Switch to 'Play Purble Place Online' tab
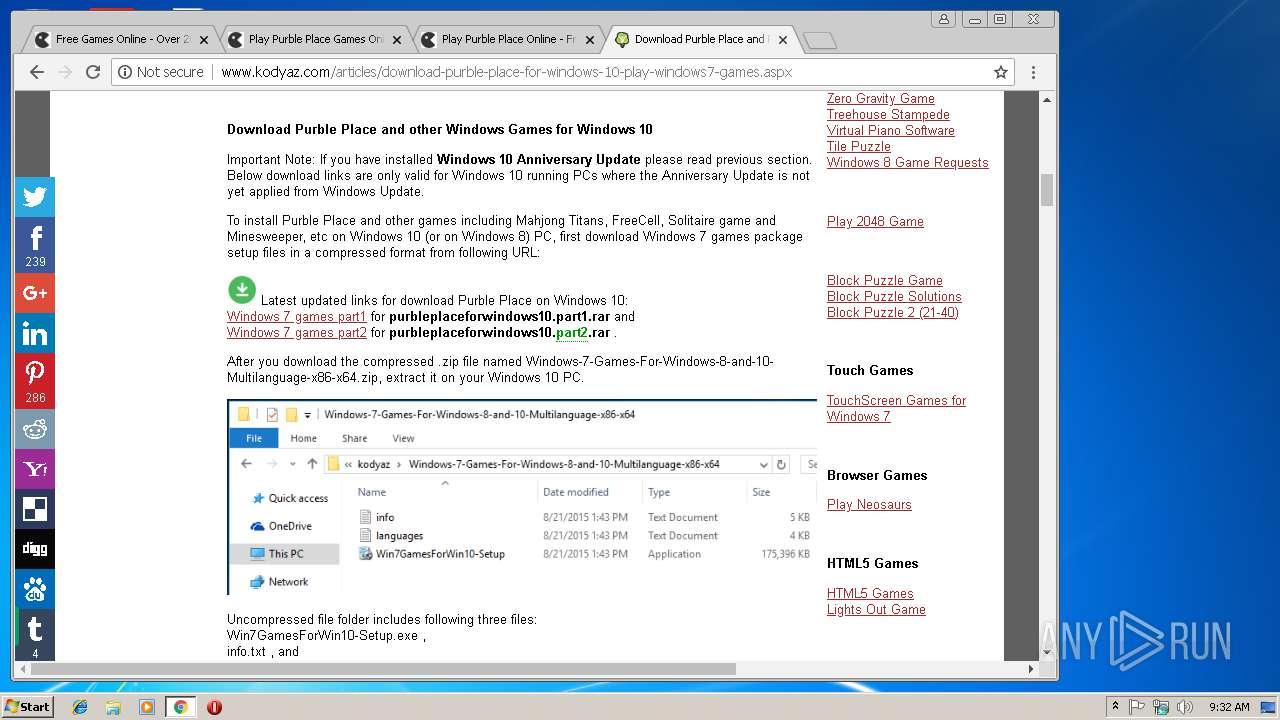 [507, 40]
